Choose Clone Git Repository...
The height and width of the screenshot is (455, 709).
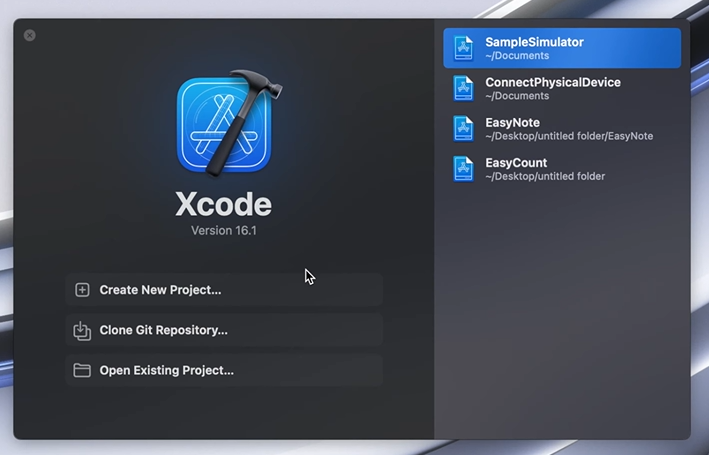pos(224,330)
